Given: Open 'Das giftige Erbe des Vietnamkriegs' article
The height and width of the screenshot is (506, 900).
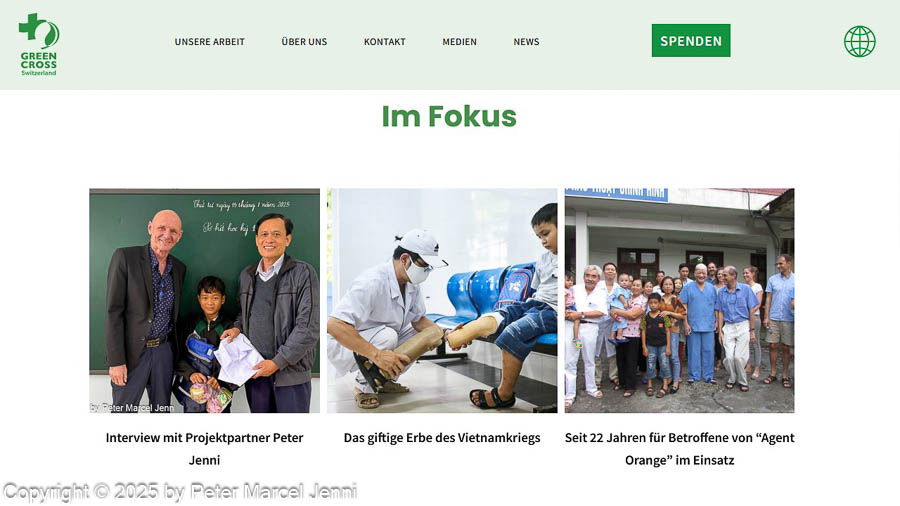Looking at the screenshot, I should tap(442, 438).
